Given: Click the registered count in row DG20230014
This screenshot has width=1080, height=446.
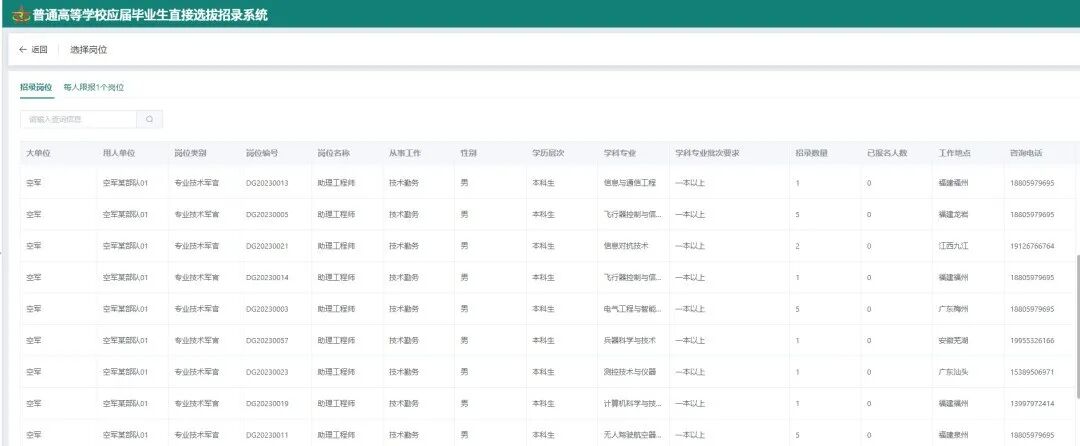Looking at the screenshot, I should tap(869, 277).
